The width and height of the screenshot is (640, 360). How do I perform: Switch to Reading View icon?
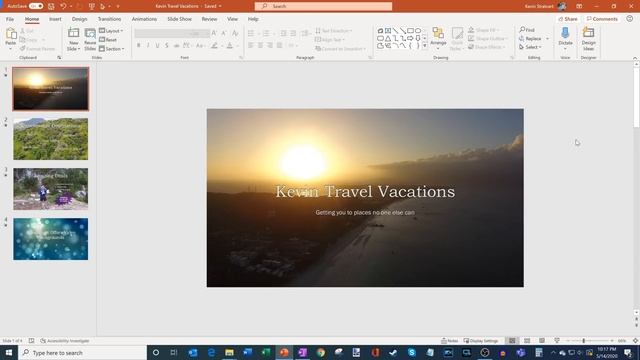pyautogui.click(x=542, y=341)
